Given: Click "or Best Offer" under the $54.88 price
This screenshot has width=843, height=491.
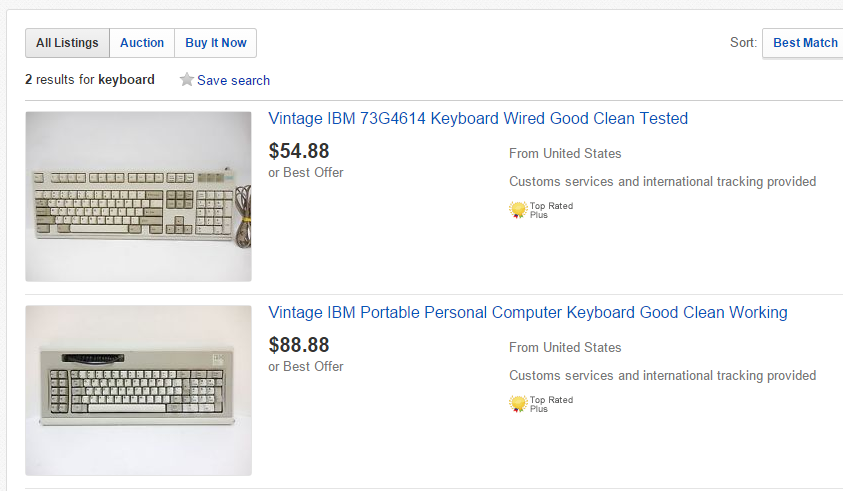Looking at the screenshot, I should point(306,173).
